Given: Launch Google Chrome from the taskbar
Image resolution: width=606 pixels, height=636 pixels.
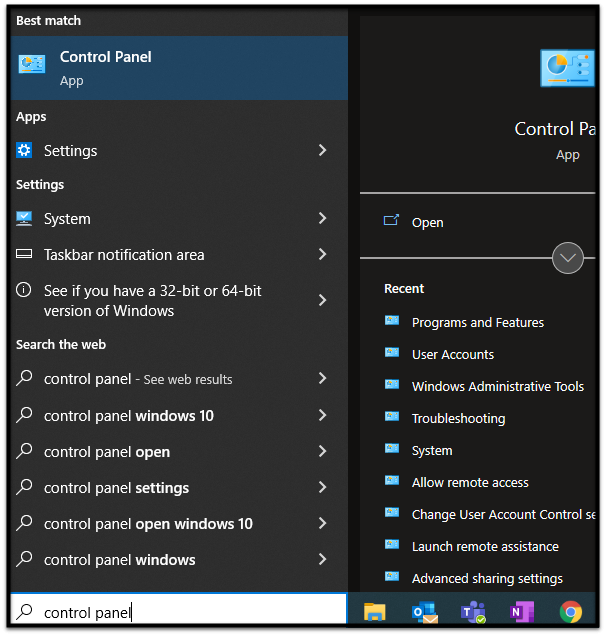Looking at the screenshot, I should point(570,612).
